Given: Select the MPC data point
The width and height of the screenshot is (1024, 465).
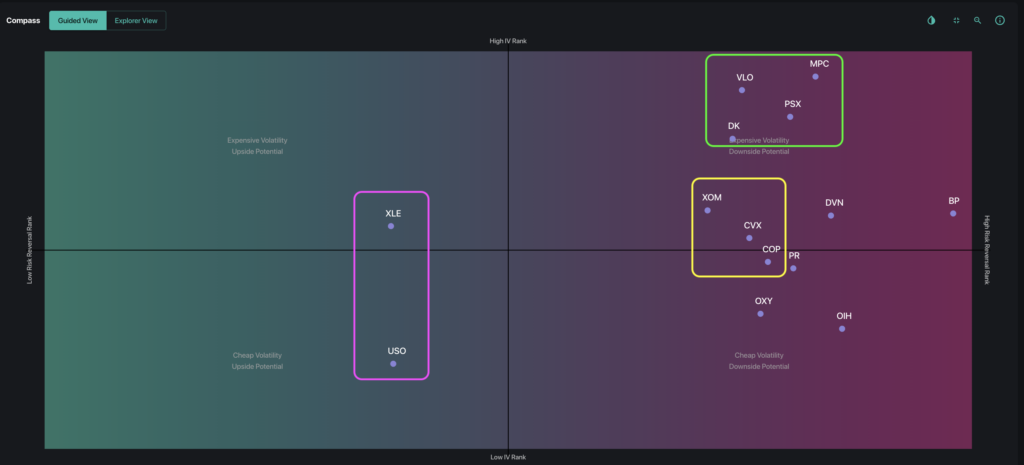Looking at the screenshot, I should 816,76.
